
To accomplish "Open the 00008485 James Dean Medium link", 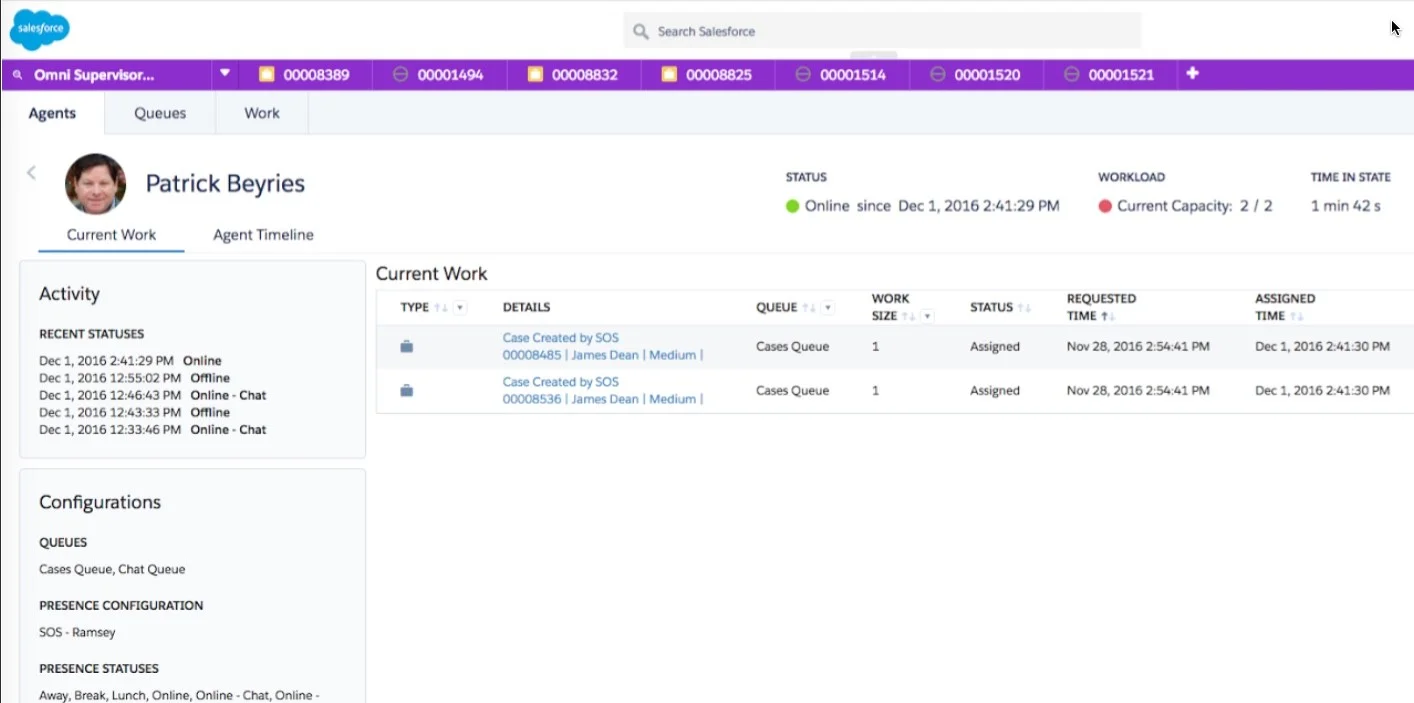I will click(x=602, y=355).
